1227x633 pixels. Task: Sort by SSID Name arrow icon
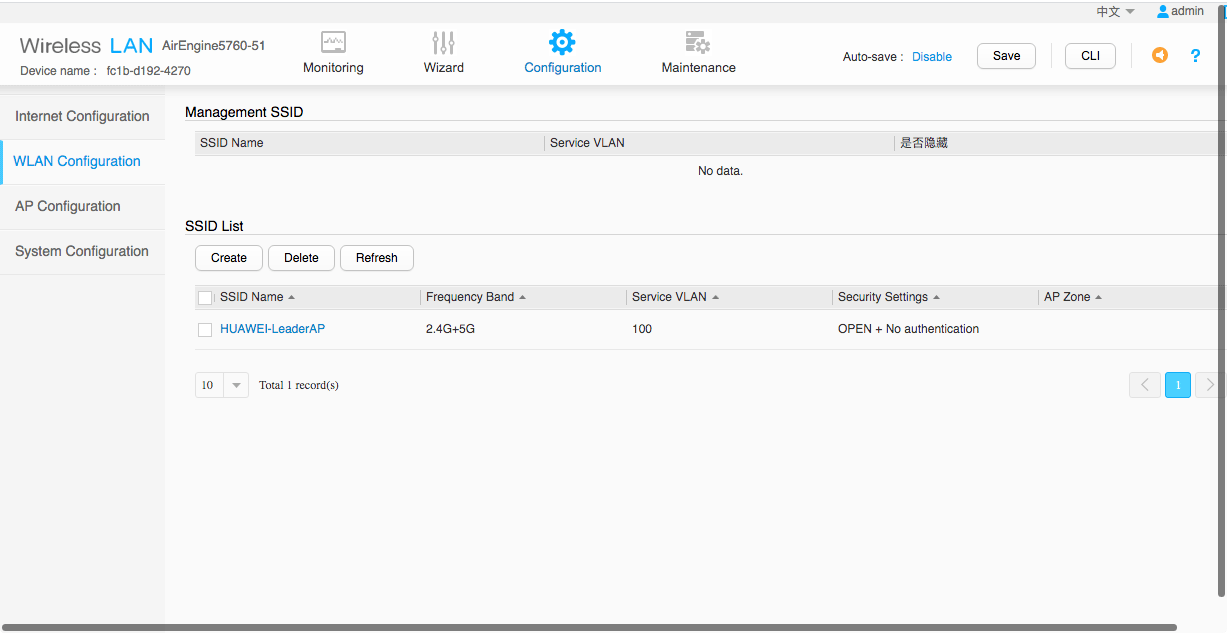click(x=292, y=298)
